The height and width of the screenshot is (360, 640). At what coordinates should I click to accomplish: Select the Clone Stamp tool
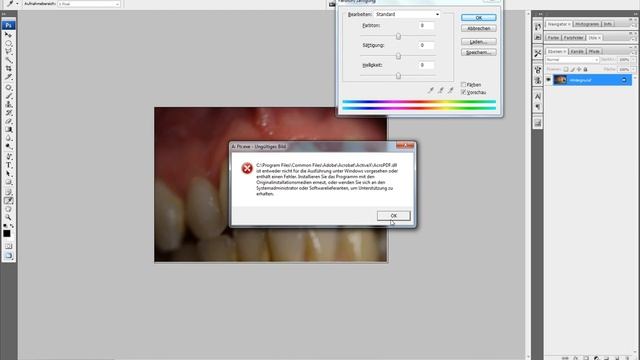point(8,104)
